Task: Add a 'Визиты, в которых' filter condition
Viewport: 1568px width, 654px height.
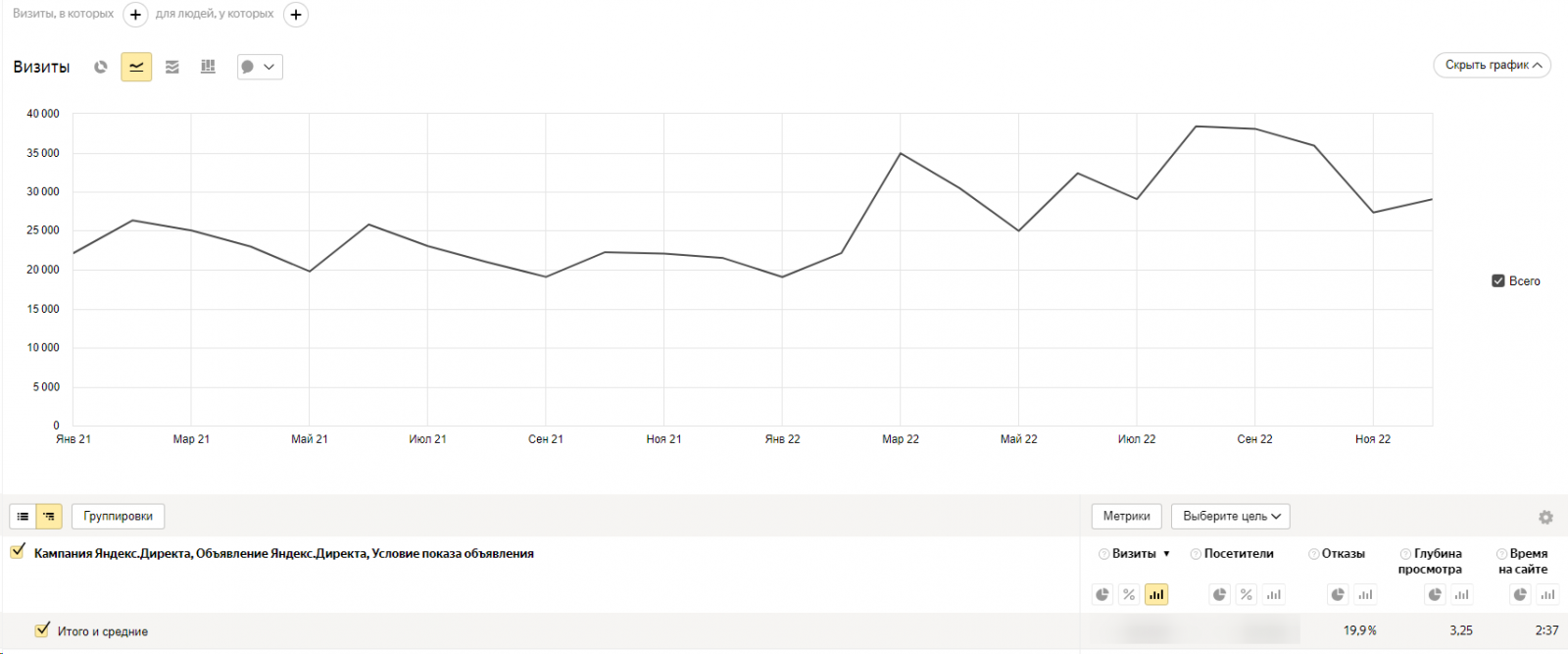Action: tap(135, 15)
